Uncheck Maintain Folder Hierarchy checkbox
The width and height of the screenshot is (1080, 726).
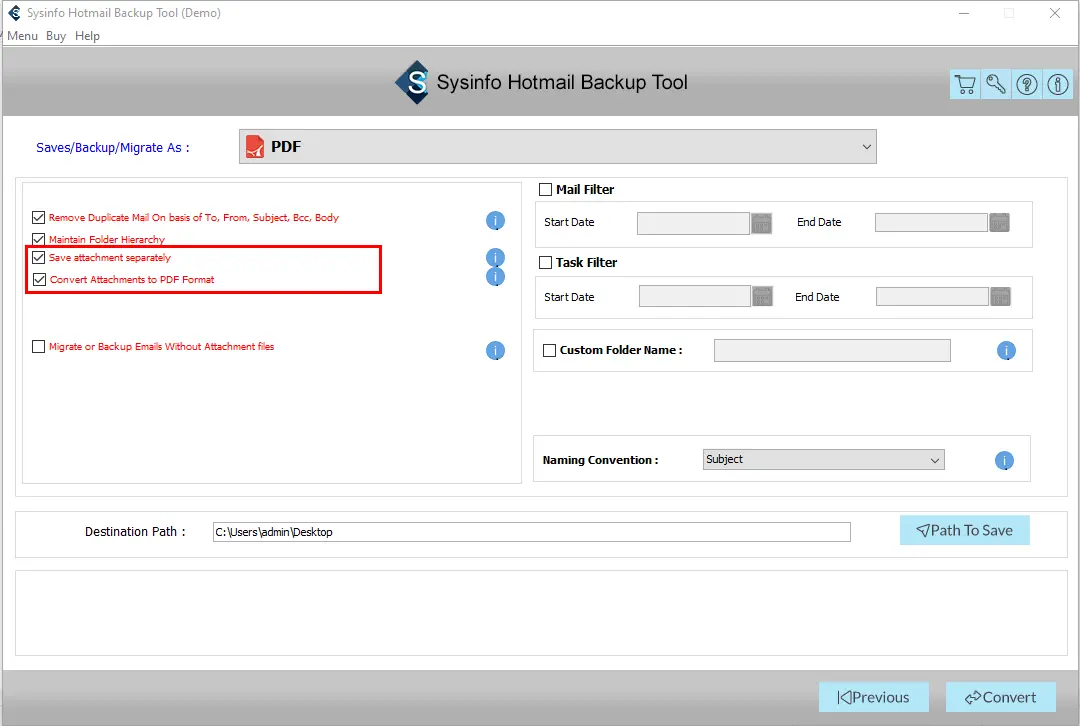pos(39,240)
